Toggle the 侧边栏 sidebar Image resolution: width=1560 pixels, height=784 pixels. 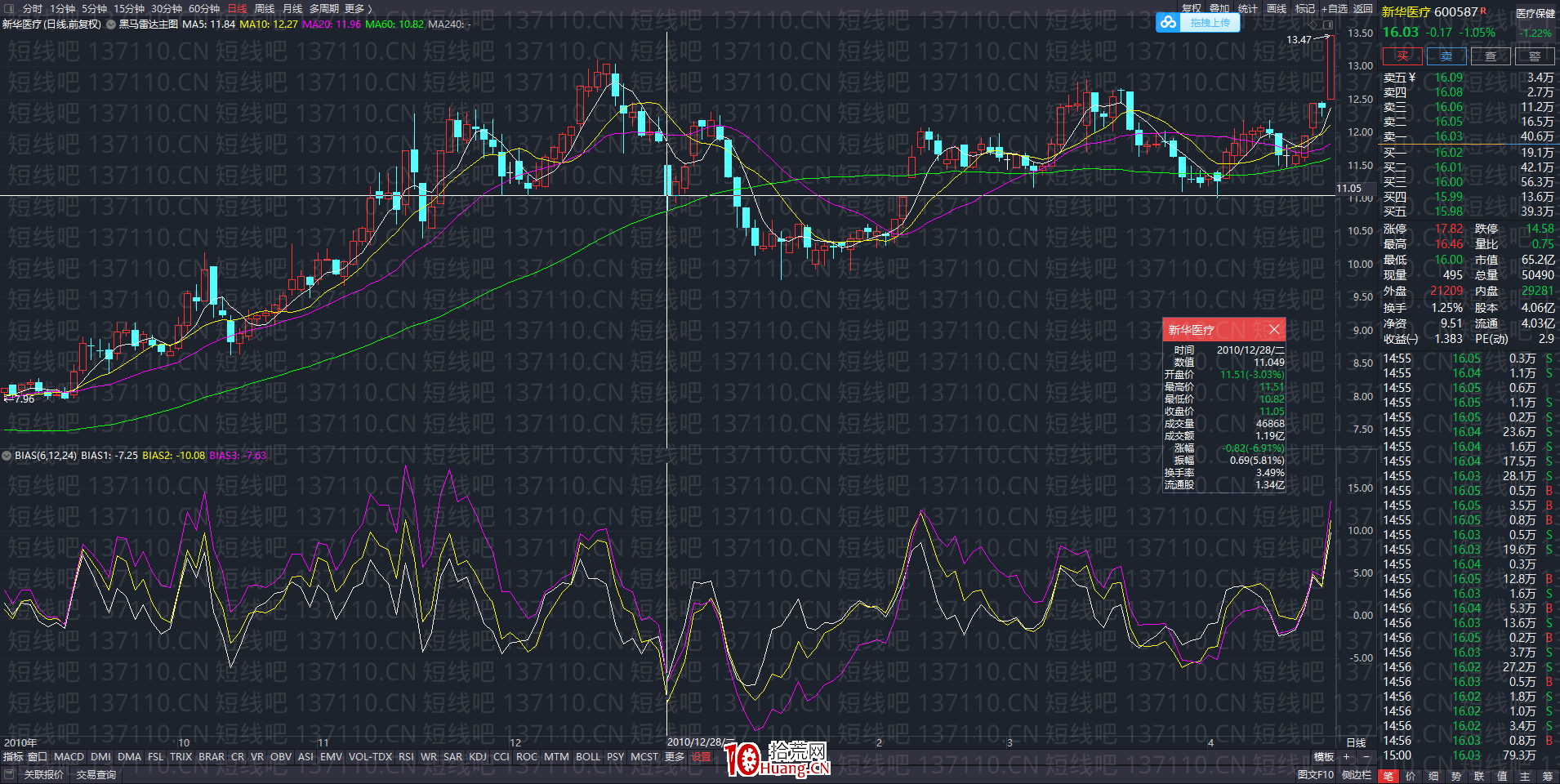tap(1357, 775)
